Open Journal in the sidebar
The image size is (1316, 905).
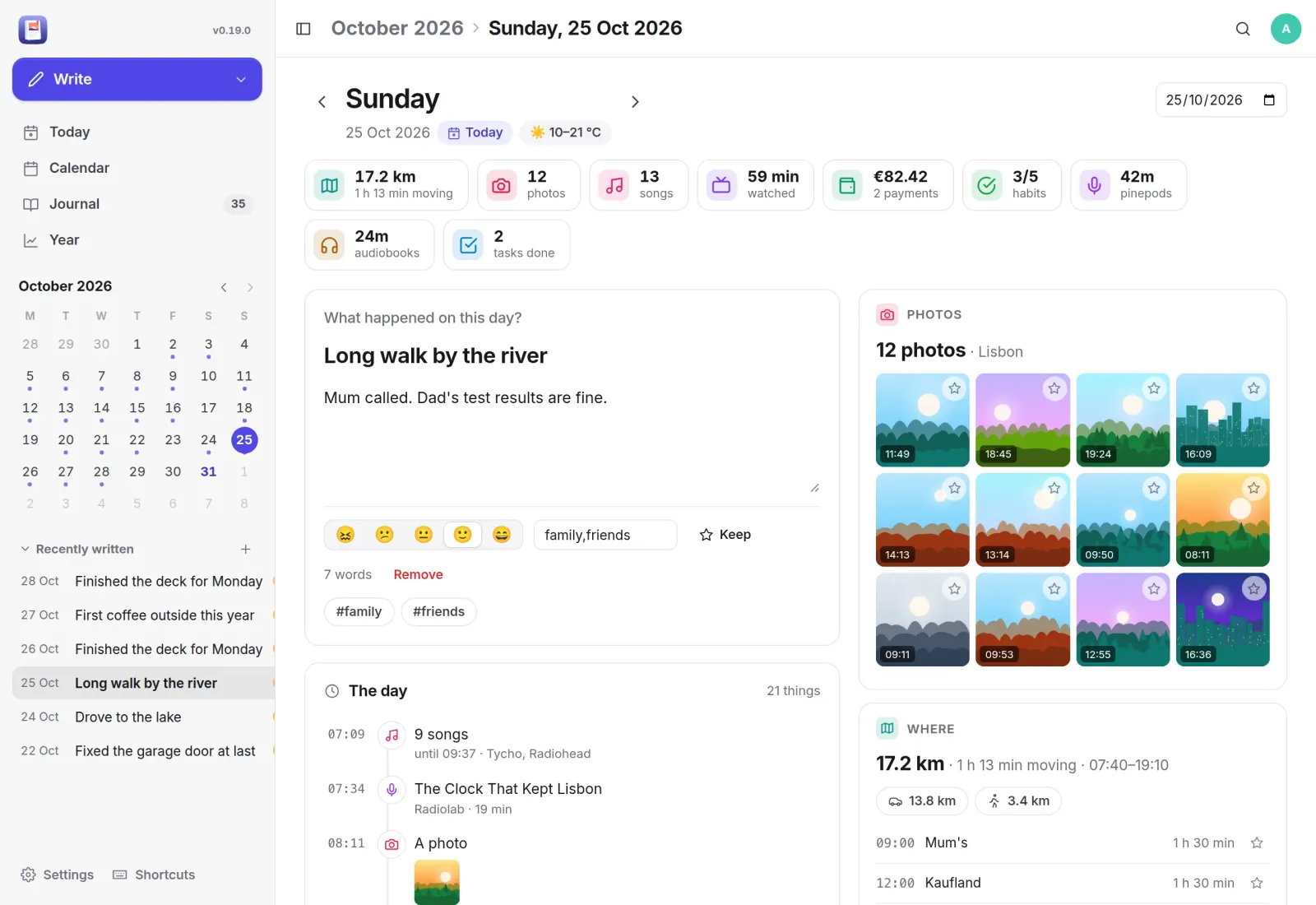click(x=137, y=204)
